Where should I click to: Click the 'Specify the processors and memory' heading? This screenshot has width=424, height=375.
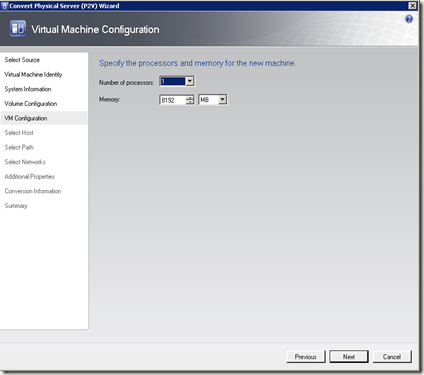pyautogui.click(x=197, y=63)
